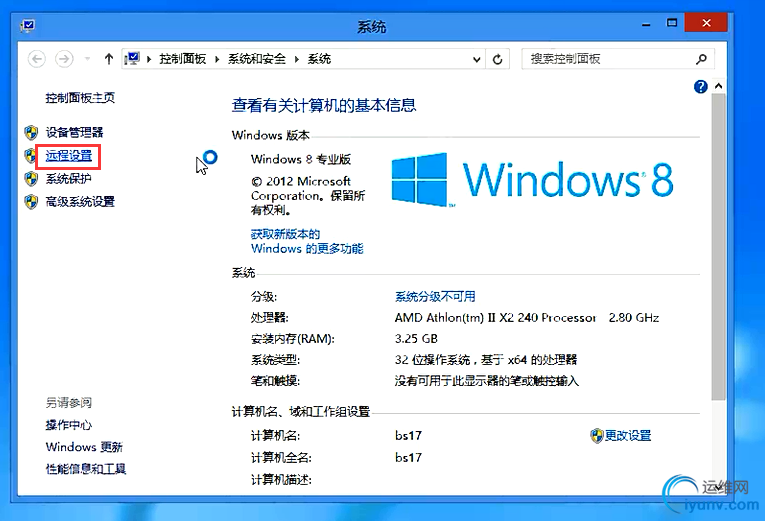765x521 pixels.
Task: Click shield icon next to 更改设置
Action: coord(597,436)
